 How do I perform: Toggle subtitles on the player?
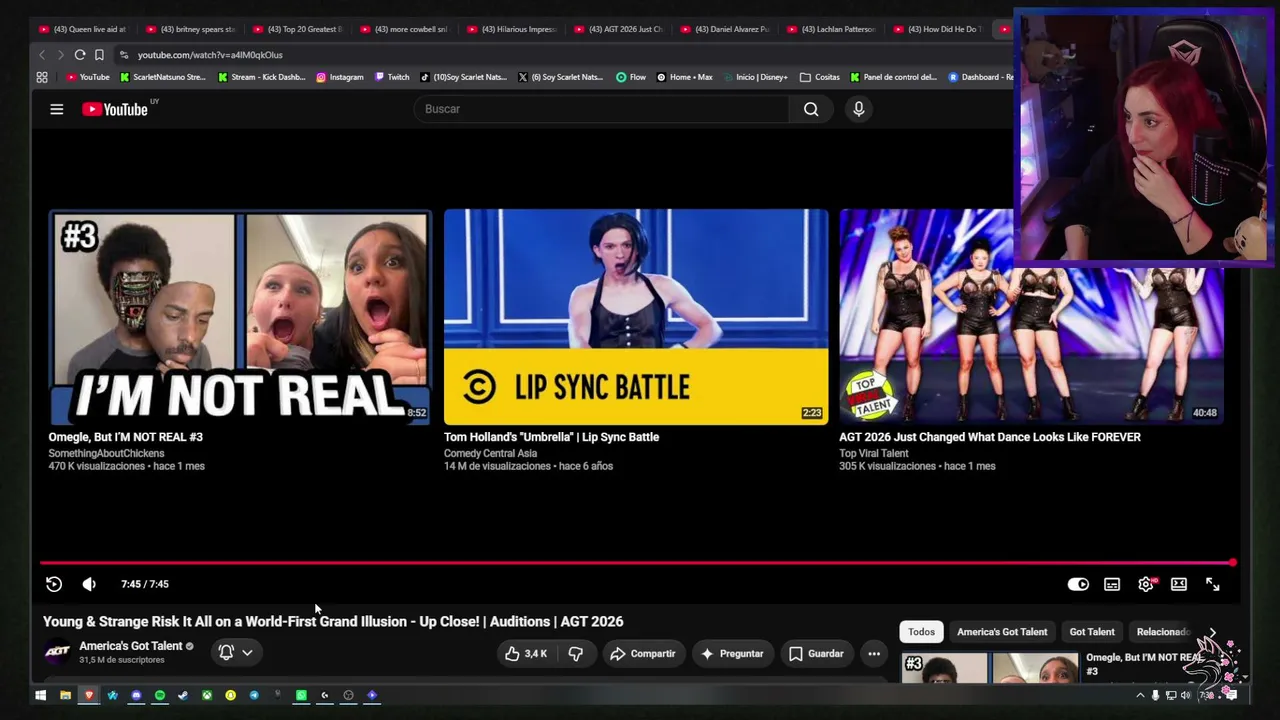coord(1112,584)
